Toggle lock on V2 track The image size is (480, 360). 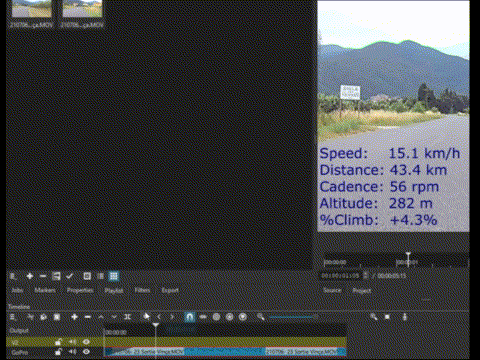click(58, 342)
